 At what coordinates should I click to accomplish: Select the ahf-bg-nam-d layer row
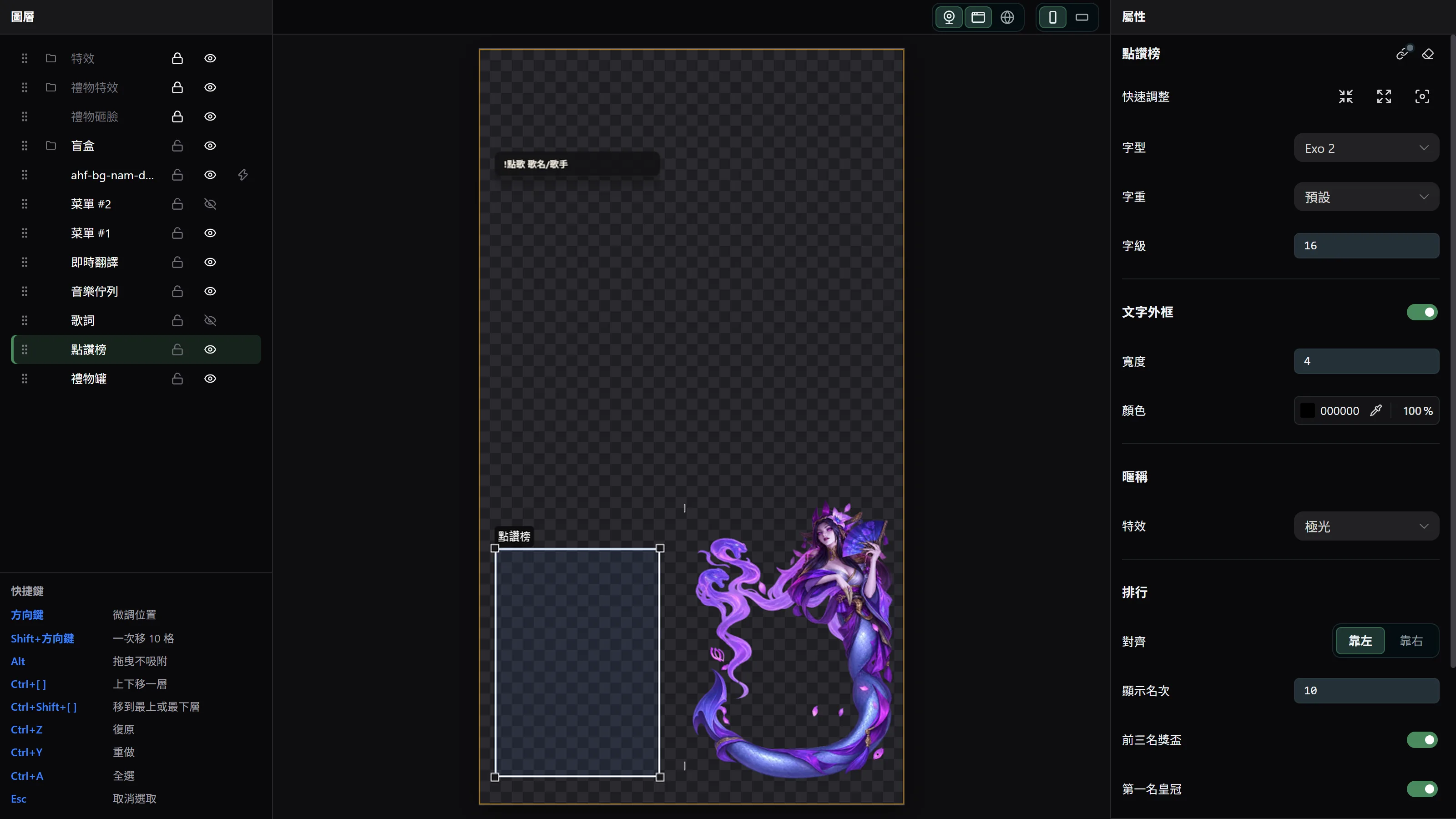click(136, 175)
